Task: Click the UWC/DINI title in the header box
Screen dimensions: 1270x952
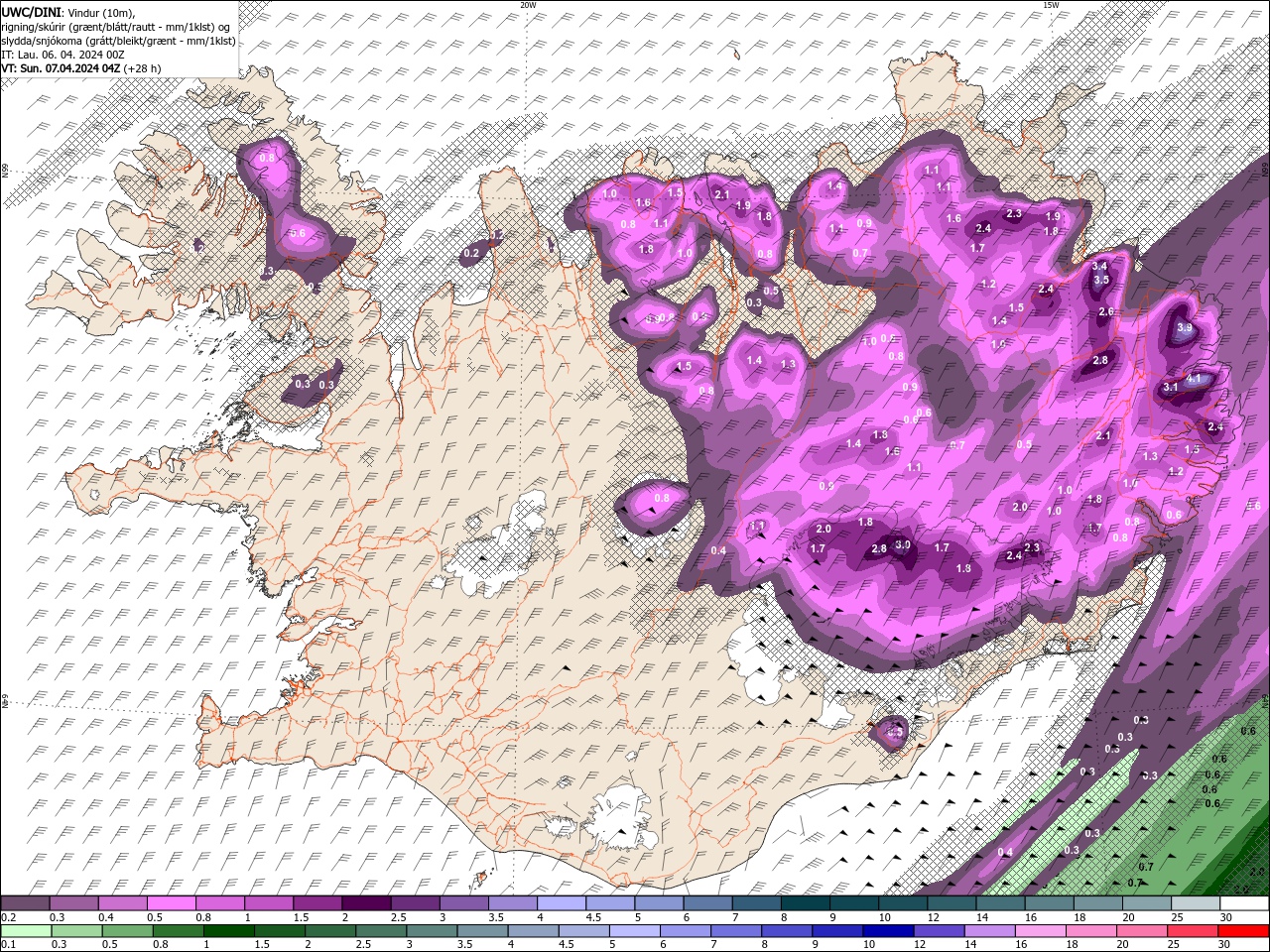Action: pos(31,11)
